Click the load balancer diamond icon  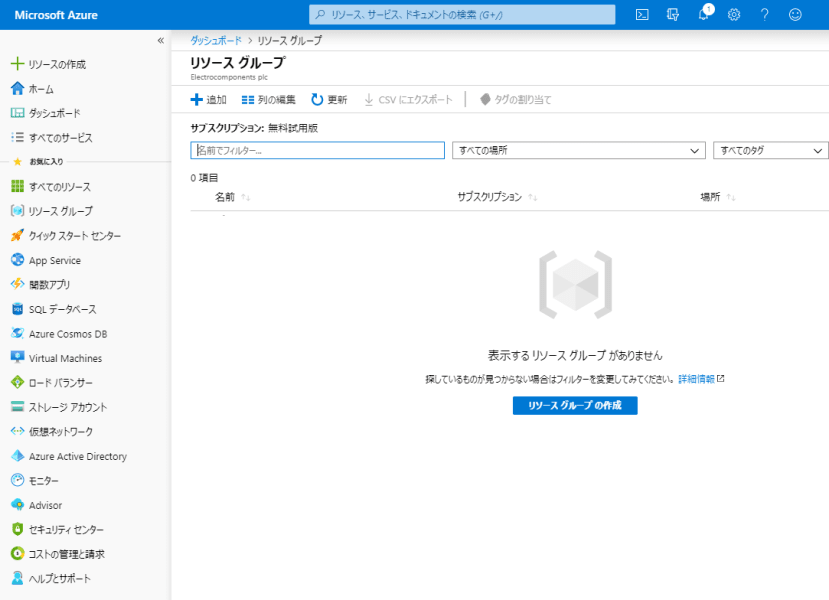click(17, 382)
